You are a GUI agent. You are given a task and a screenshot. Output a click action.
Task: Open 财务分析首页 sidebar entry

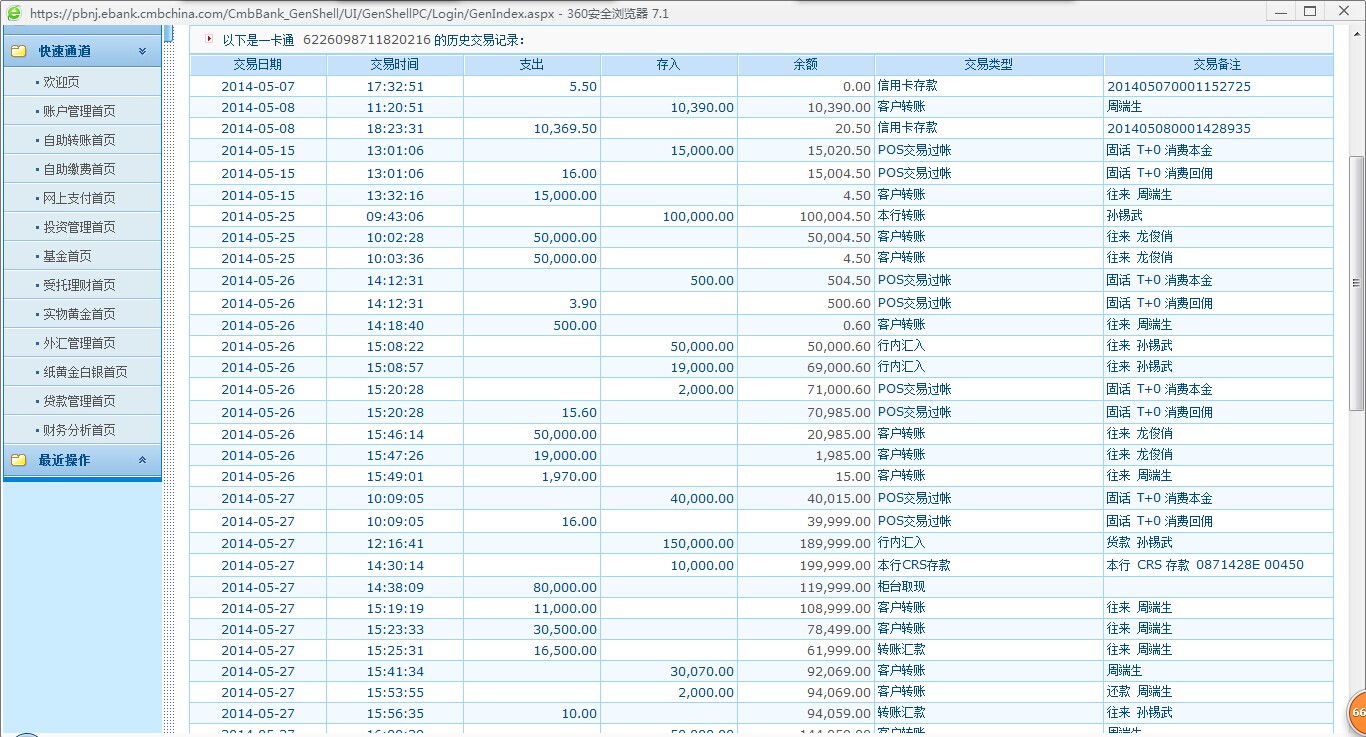[79, 430]
